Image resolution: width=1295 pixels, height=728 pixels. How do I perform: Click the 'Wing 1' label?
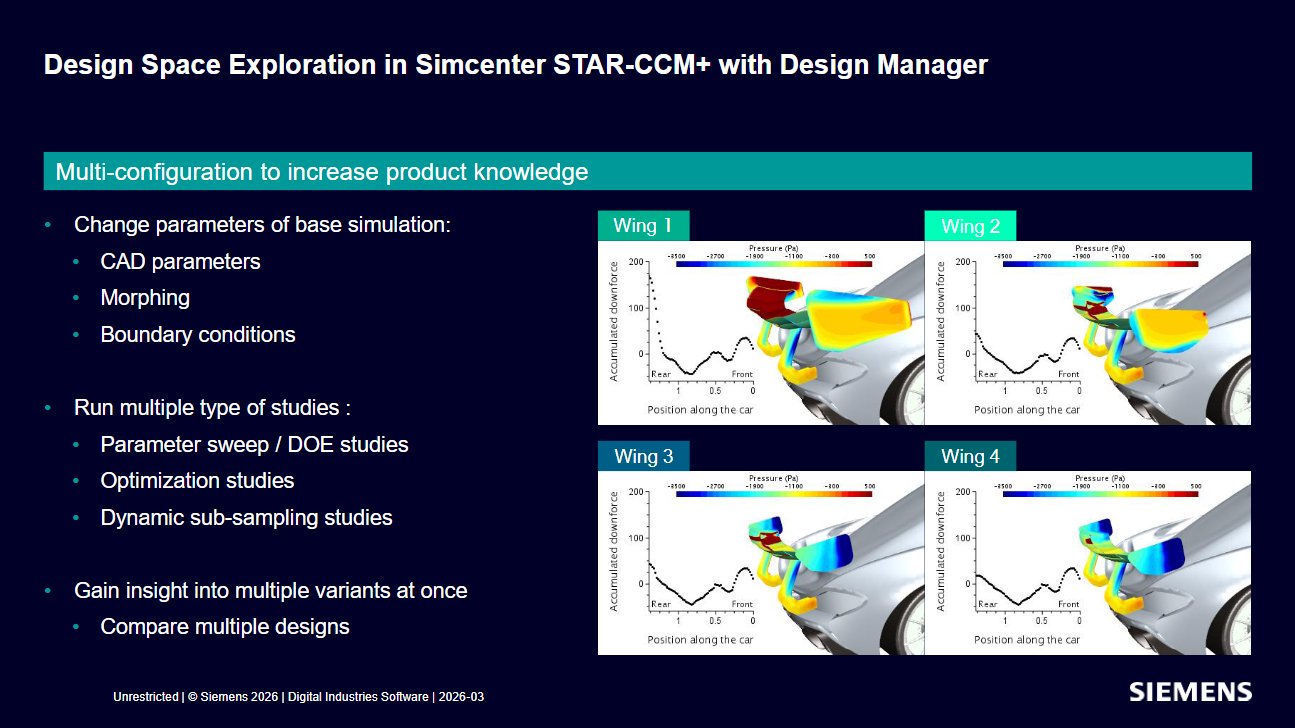point(643,226)
